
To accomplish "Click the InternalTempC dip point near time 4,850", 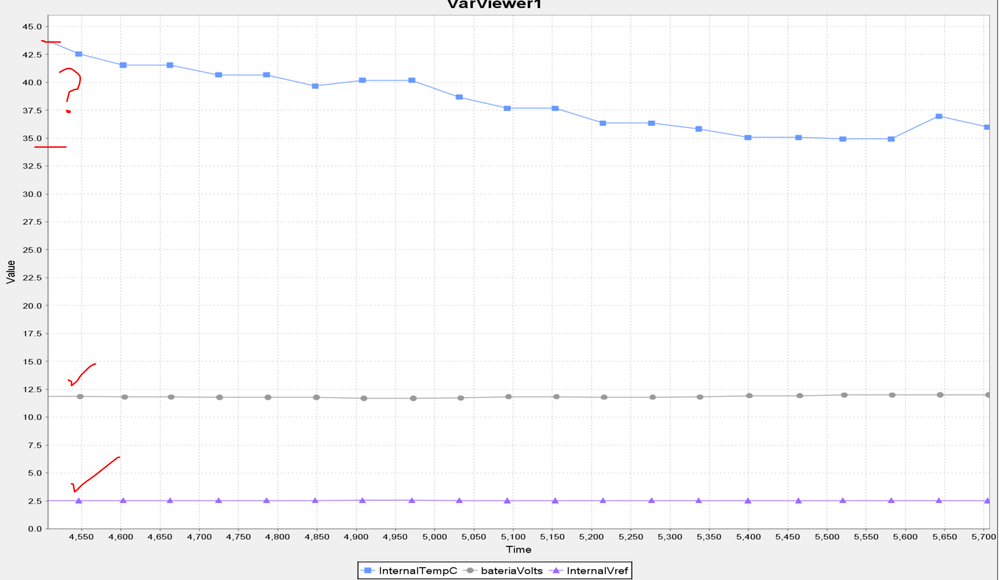I will click(315, 86).
